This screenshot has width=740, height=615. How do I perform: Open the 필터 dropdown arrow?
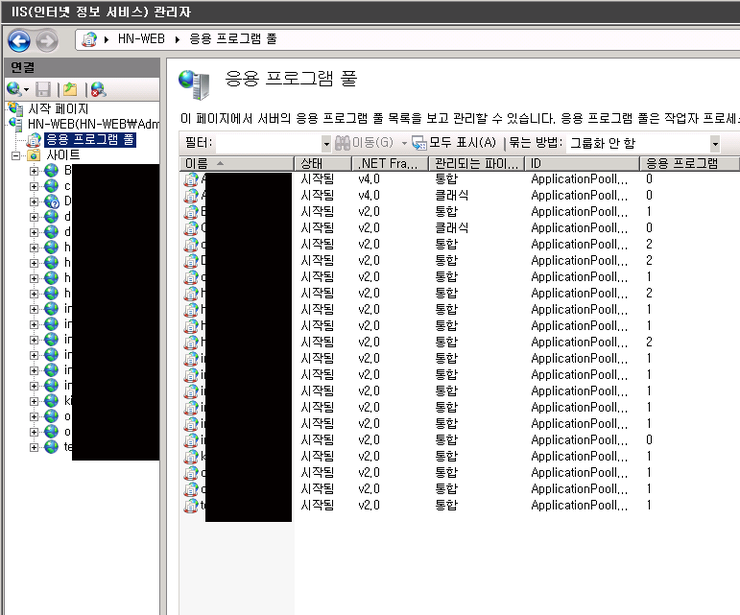pos(326,143)
